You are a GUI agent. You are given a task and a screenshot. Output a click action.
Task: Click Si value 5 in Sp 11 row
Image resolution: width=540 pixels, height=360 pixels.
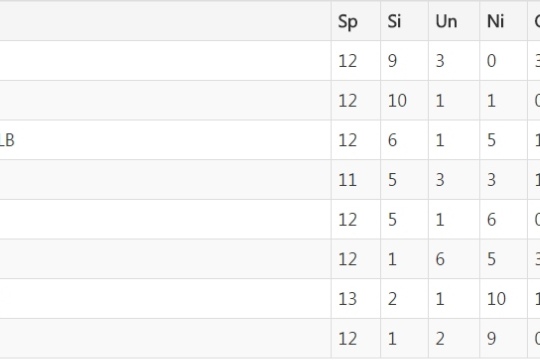404,180
